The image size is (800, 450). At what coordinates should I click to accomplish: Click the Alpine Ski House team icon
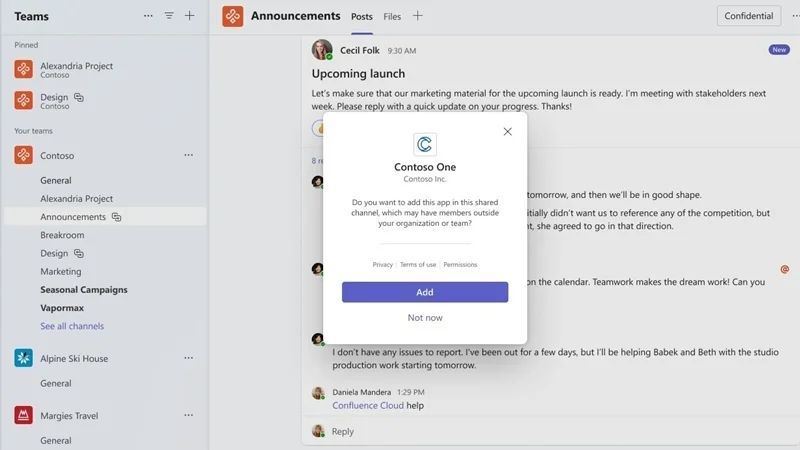(23, 358)
